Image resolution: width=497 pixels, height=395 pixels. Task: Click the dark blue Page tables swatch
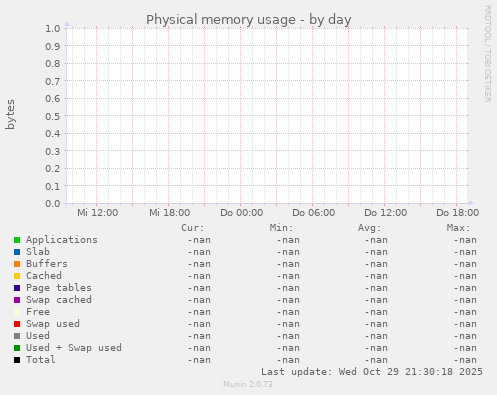[17, 288]
